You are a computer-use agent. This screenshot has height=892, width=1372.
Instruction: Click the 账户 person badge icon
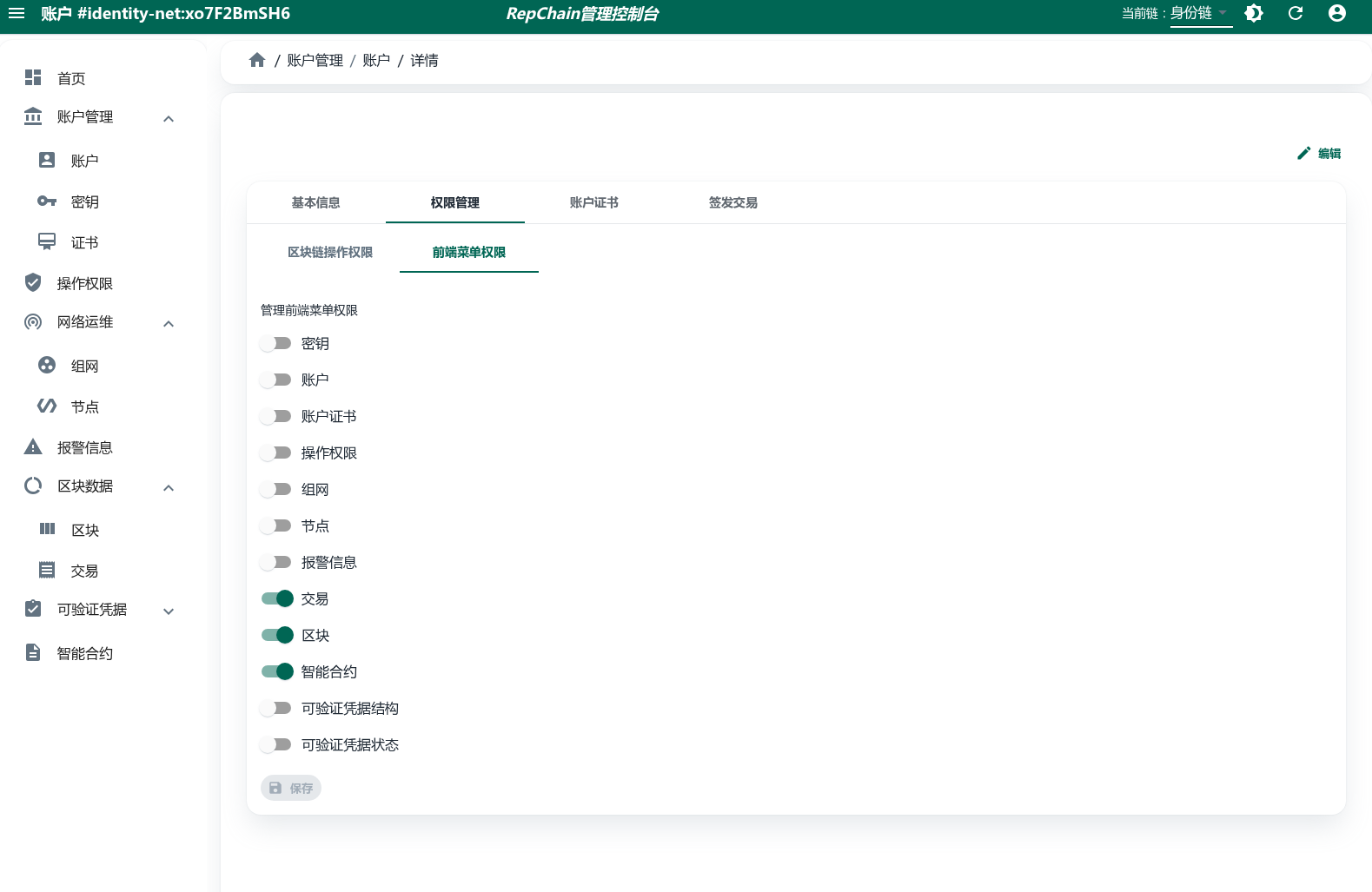pyautogui.click(x=47, y=160)
